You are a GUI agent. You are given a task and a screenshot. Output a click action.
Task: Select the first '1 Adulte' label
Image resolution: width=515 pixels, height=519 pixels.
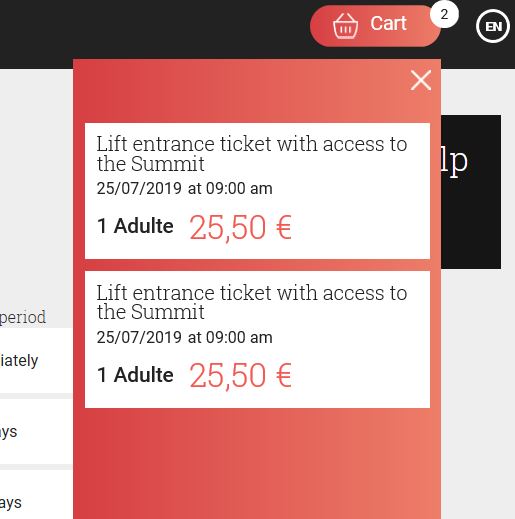pyautogui.click(x=135, y=226)
